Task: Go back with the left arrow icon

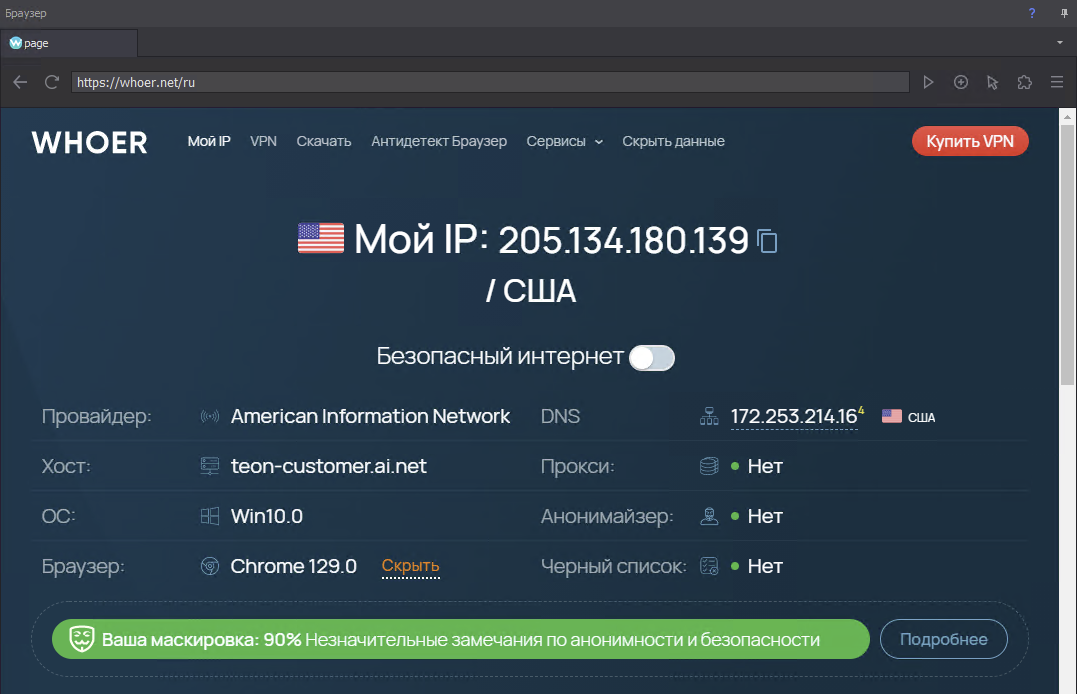Action: pyautogui.click(x=20, y=82)
